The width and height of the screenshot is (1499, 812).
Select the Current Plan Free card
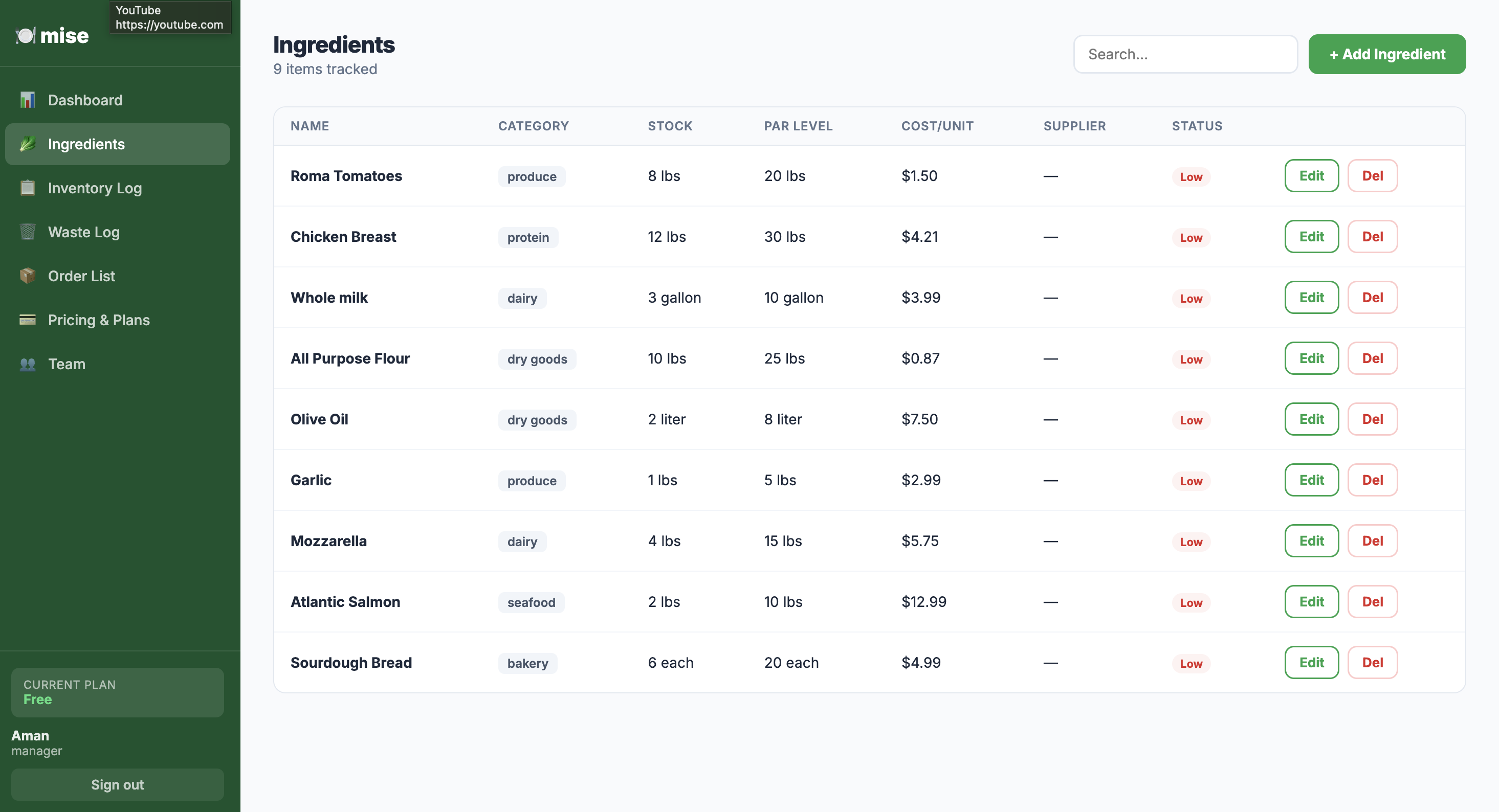(x=117, y=692)
